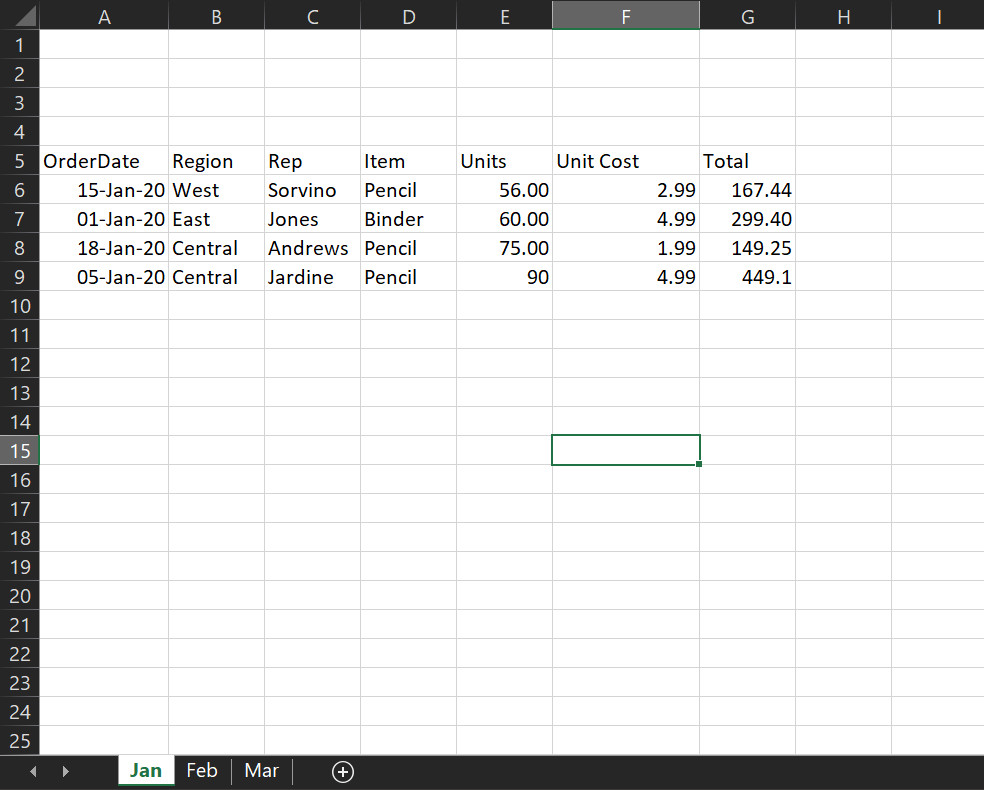The width and height of the screenshot is (984, 790).
Task: Add a new sheet with the plus button
Action: (343, 771)
